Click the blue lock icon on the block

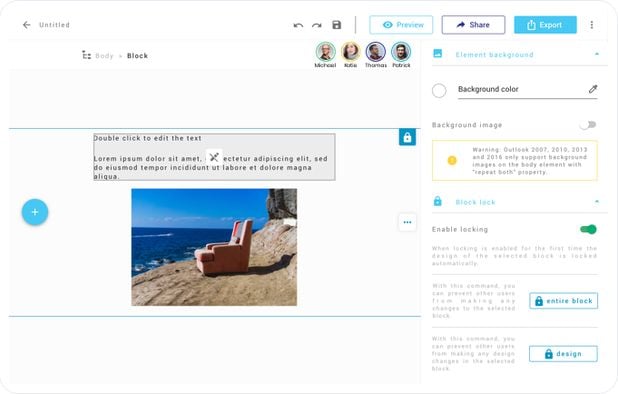point(407,137)
